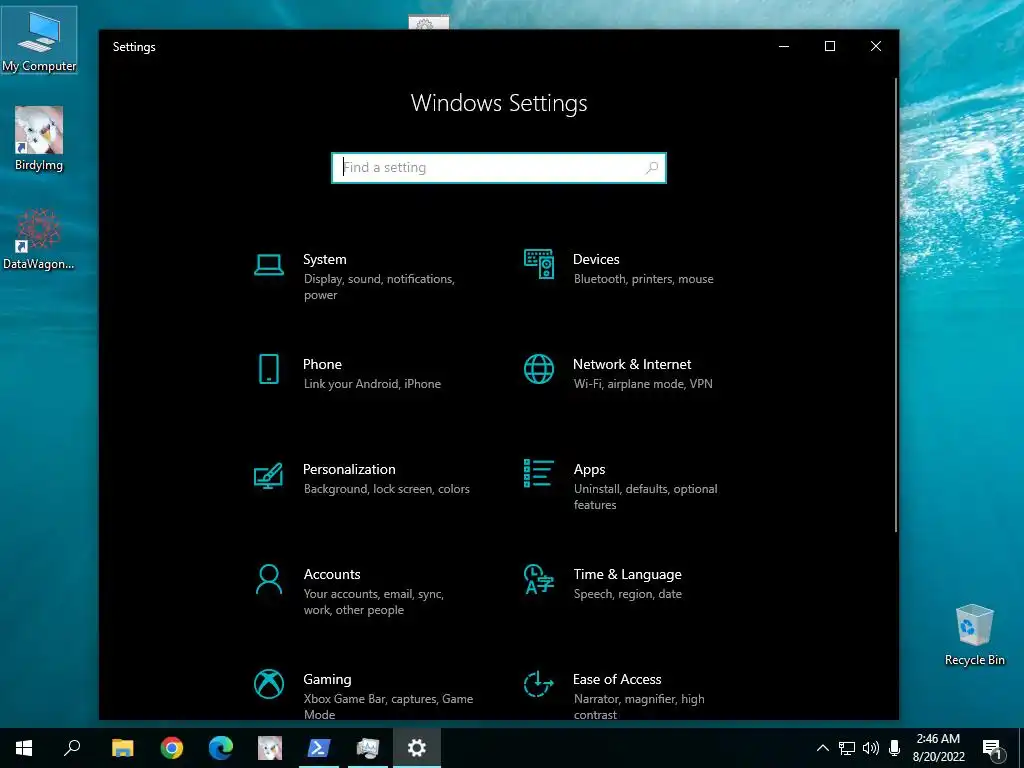Click 'Speech, region, date' description

[x=628, y=594]
